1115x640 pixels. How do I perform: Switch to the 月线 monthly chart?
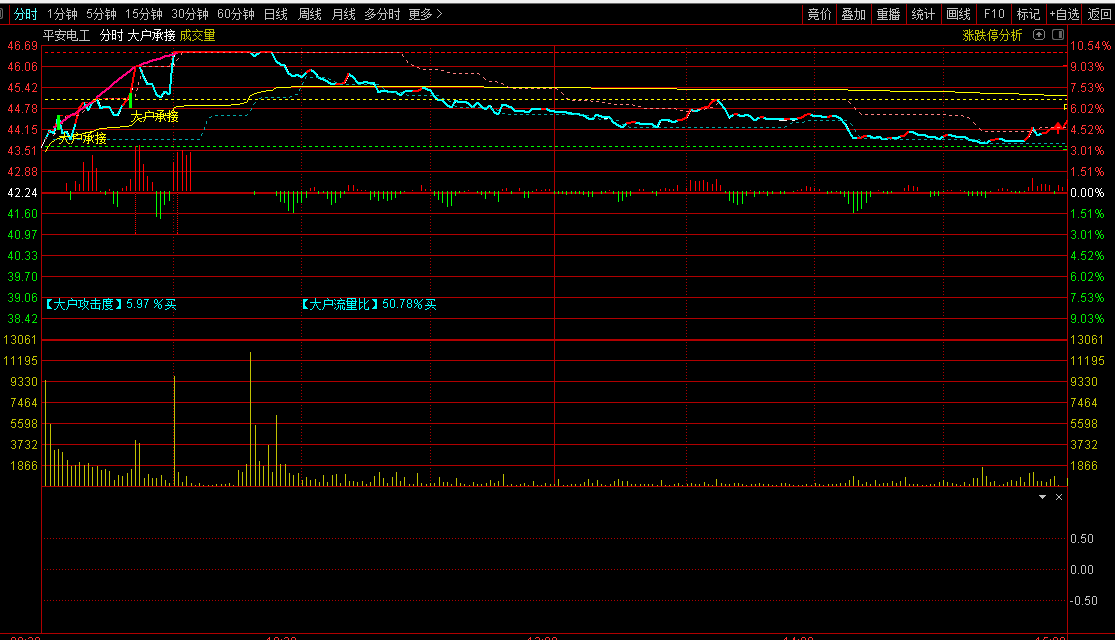[343, 14]
